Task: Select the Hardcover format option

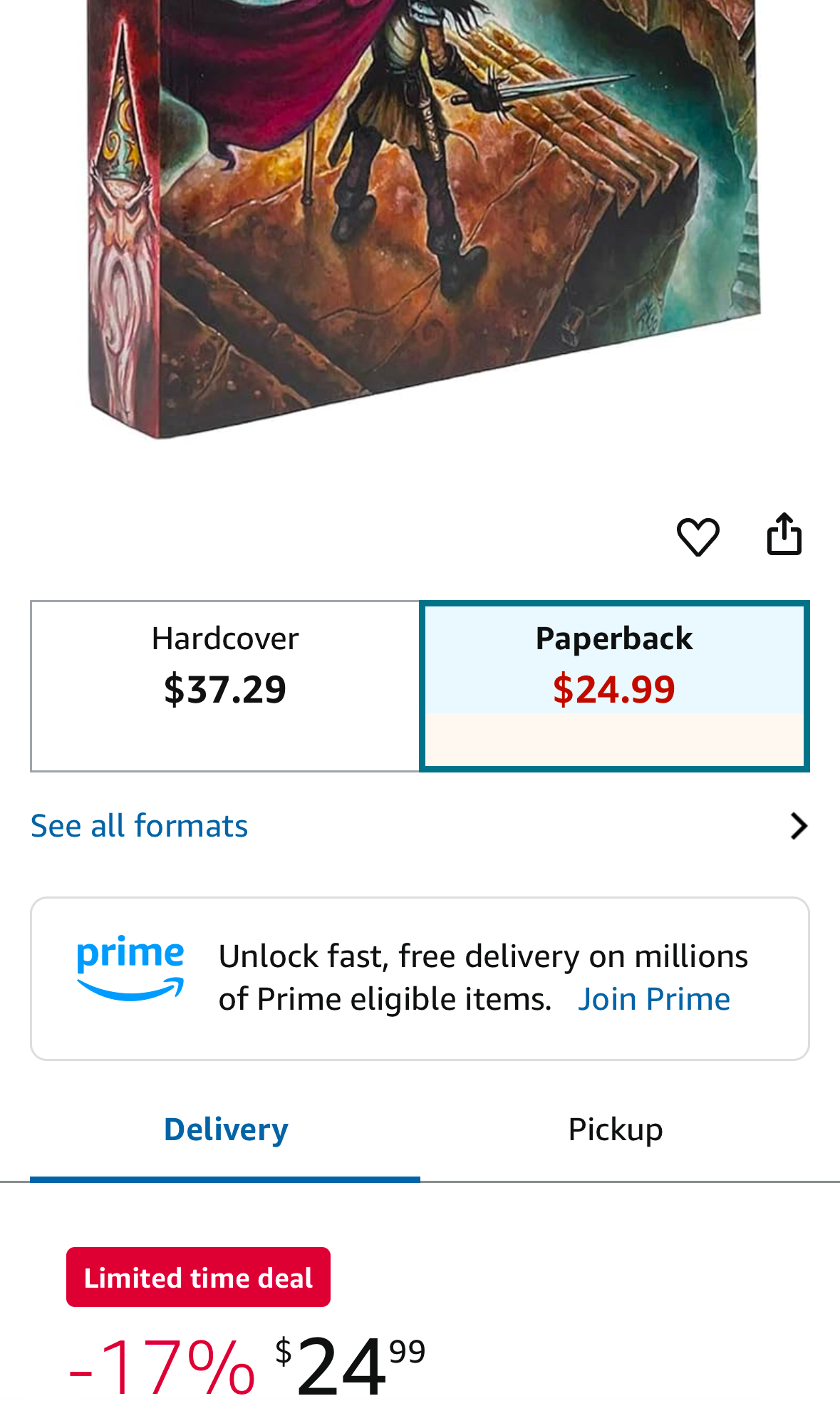Action: (225, 686)
